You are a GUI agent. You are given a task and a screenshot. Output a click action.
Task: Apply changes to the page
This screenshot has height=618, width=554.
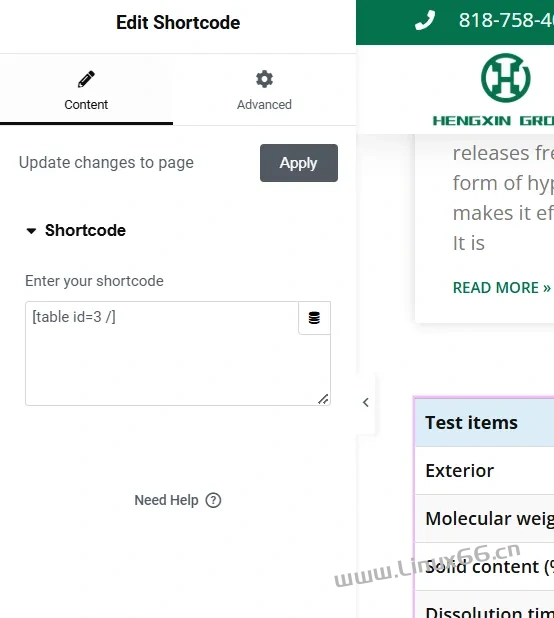coord(299,163)
